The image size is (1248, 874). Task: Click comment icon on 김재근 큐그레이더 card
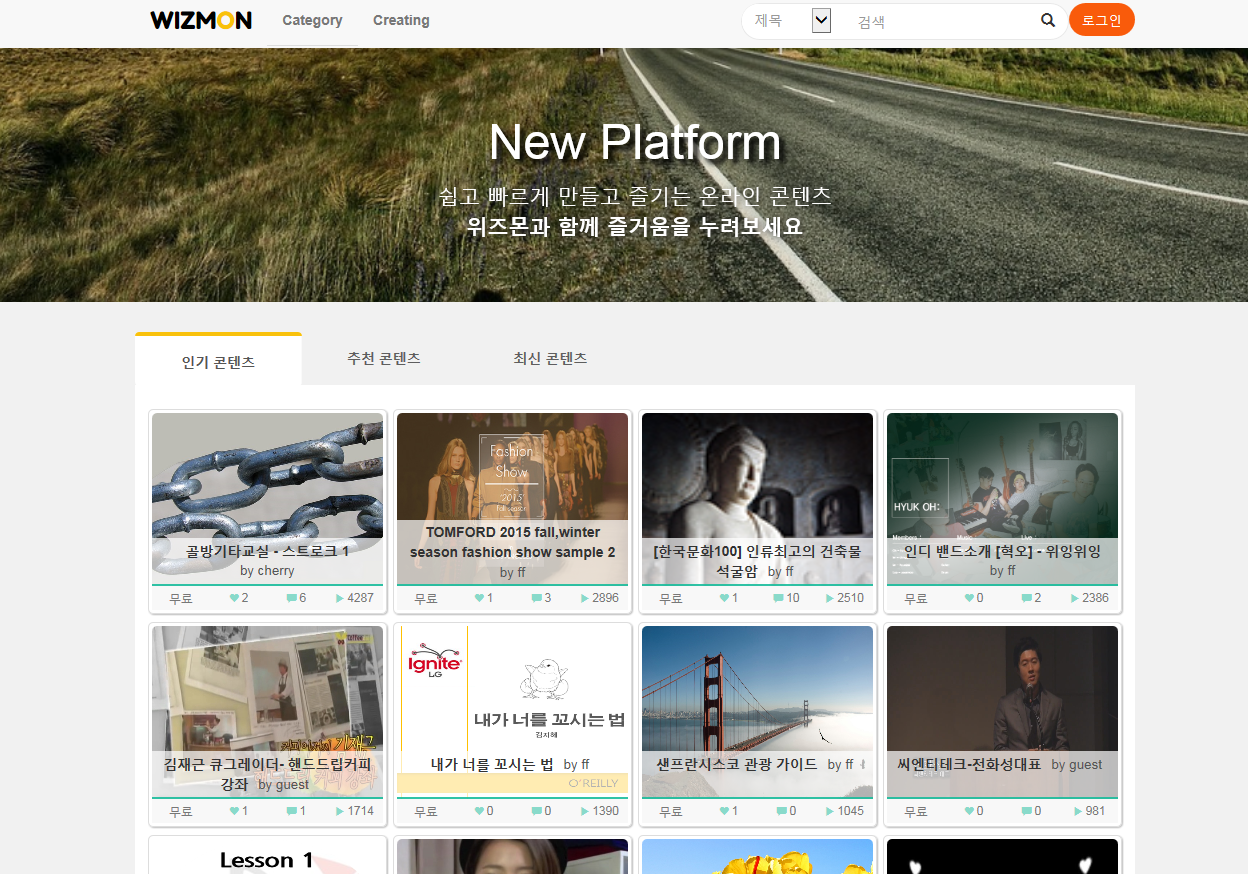292,811
